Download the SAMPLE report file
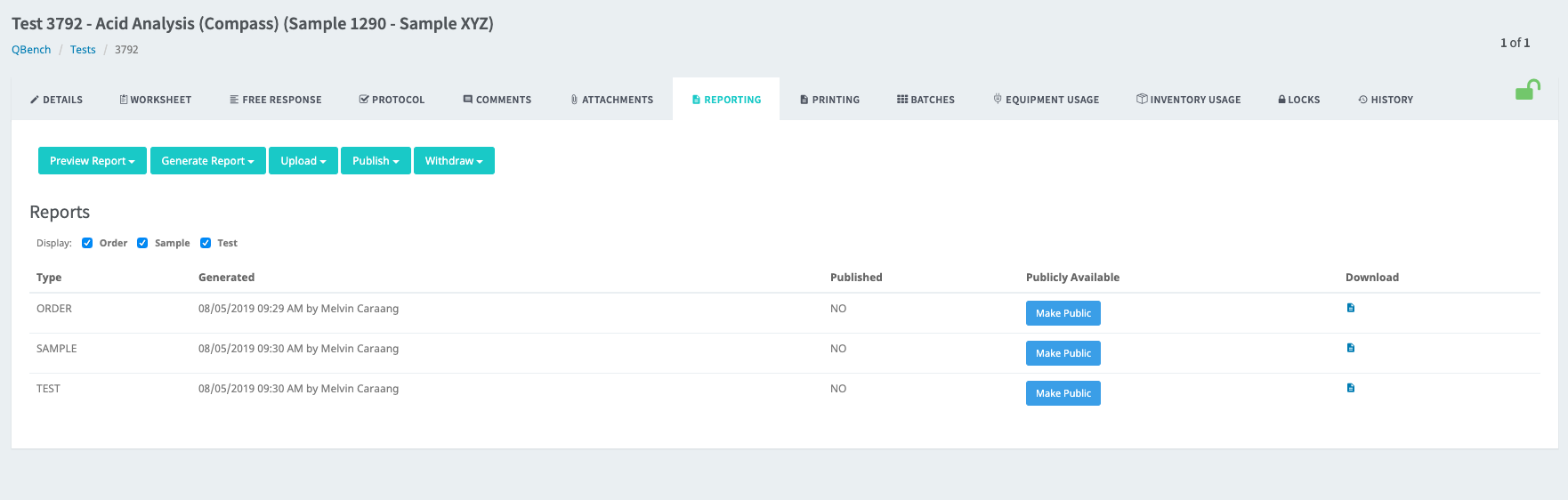This screenshot has height=500, width=1568. point(1351,348)
